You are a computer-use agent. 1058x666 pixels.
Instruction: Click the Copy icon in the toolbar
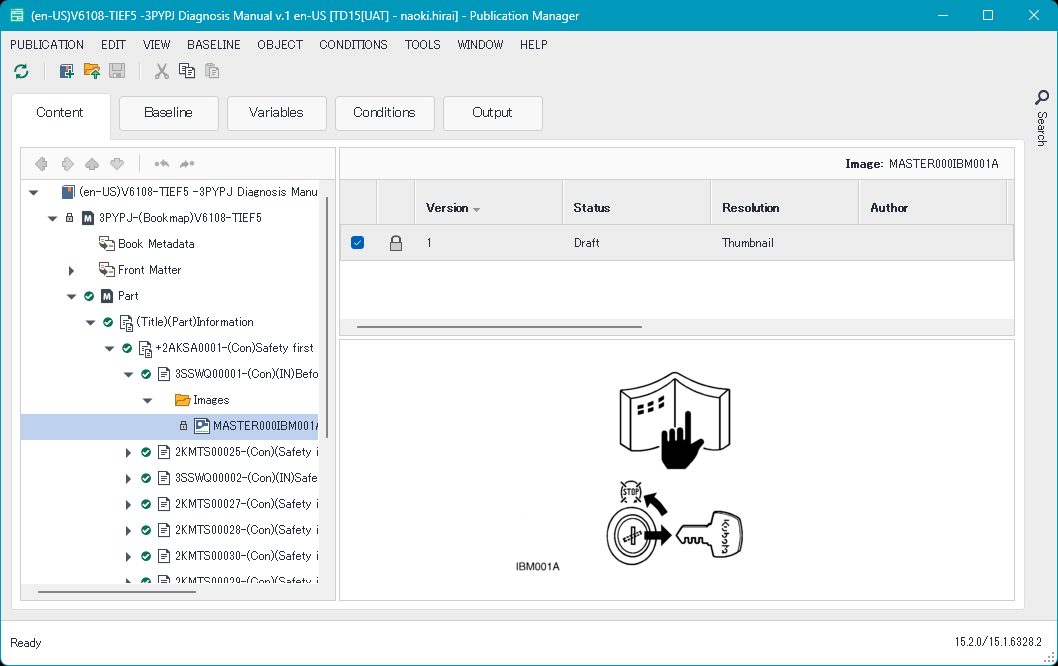[x=187, y=70]
